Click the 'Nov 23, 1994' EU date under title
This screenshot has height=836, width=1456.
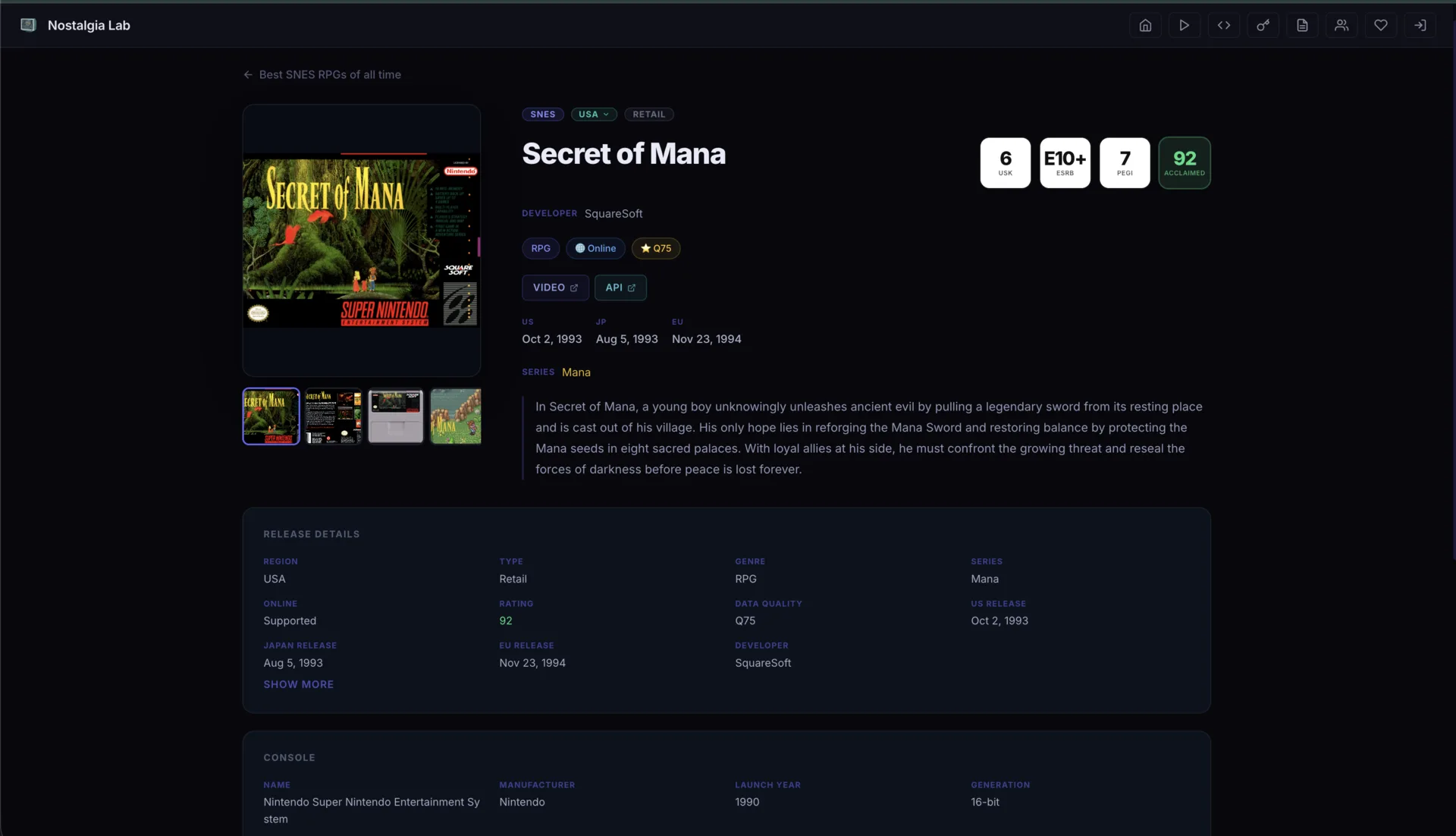[706, 339]
